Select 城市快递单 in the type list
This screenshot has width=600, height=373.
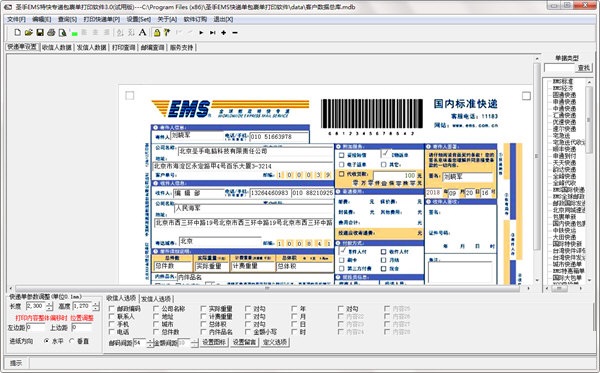click(567, 264)
